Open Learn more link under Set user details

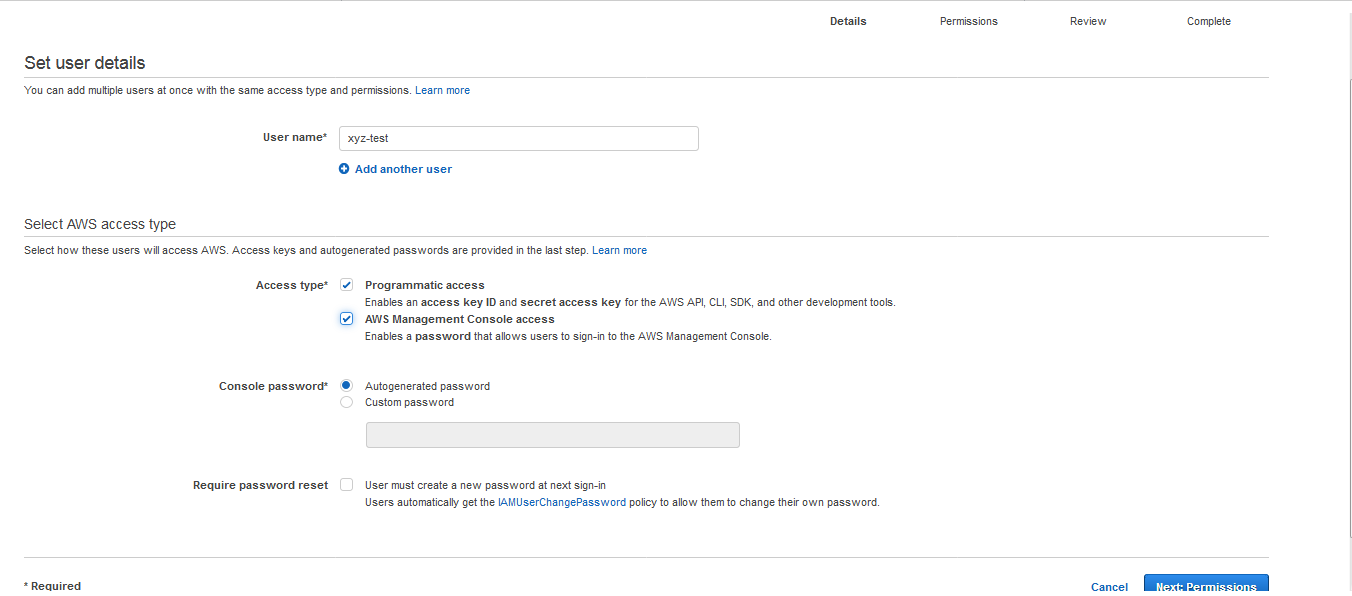coord(442,90)
